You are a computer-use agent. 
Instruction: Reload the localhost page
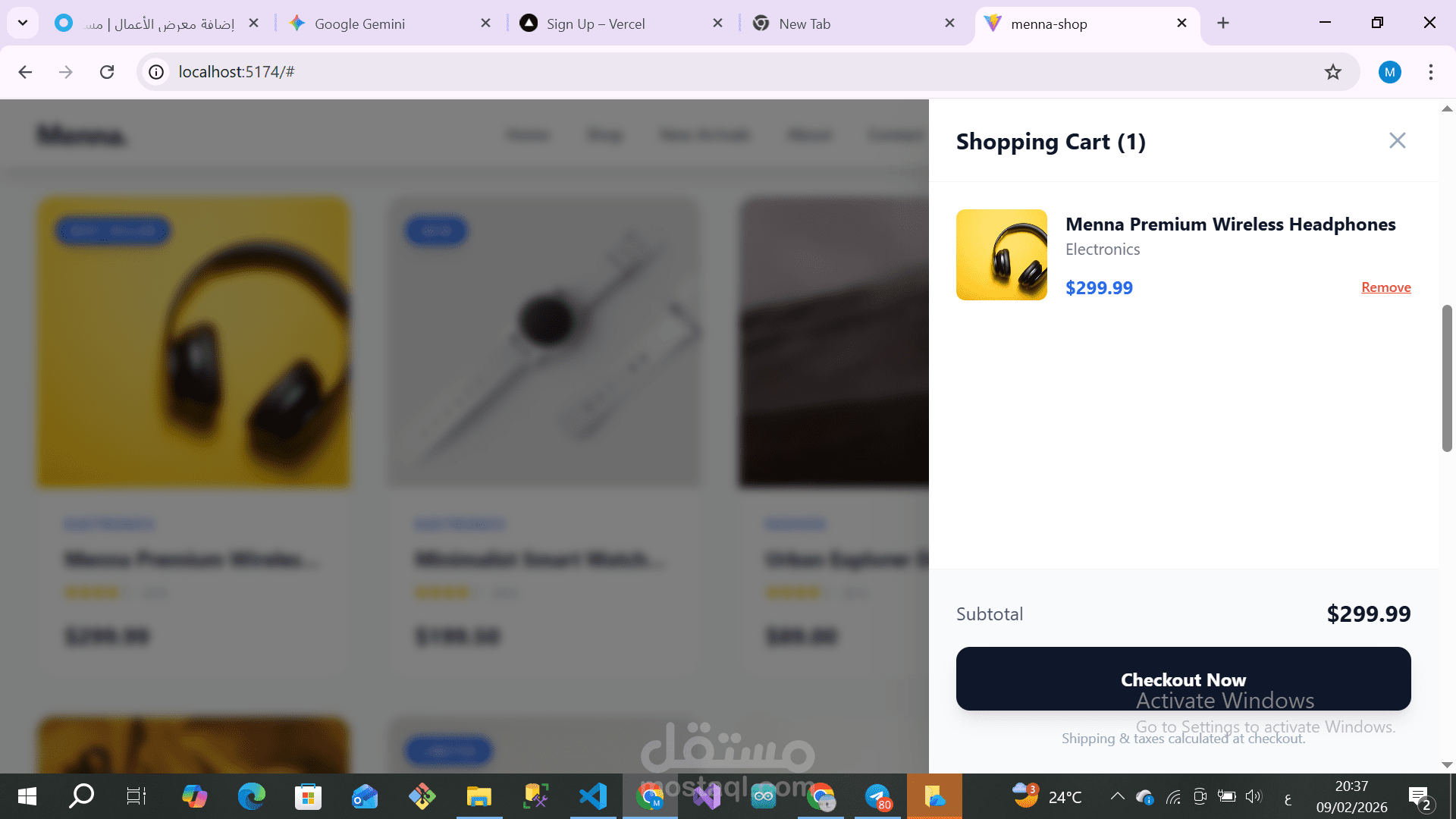click(x=107, y=72)
